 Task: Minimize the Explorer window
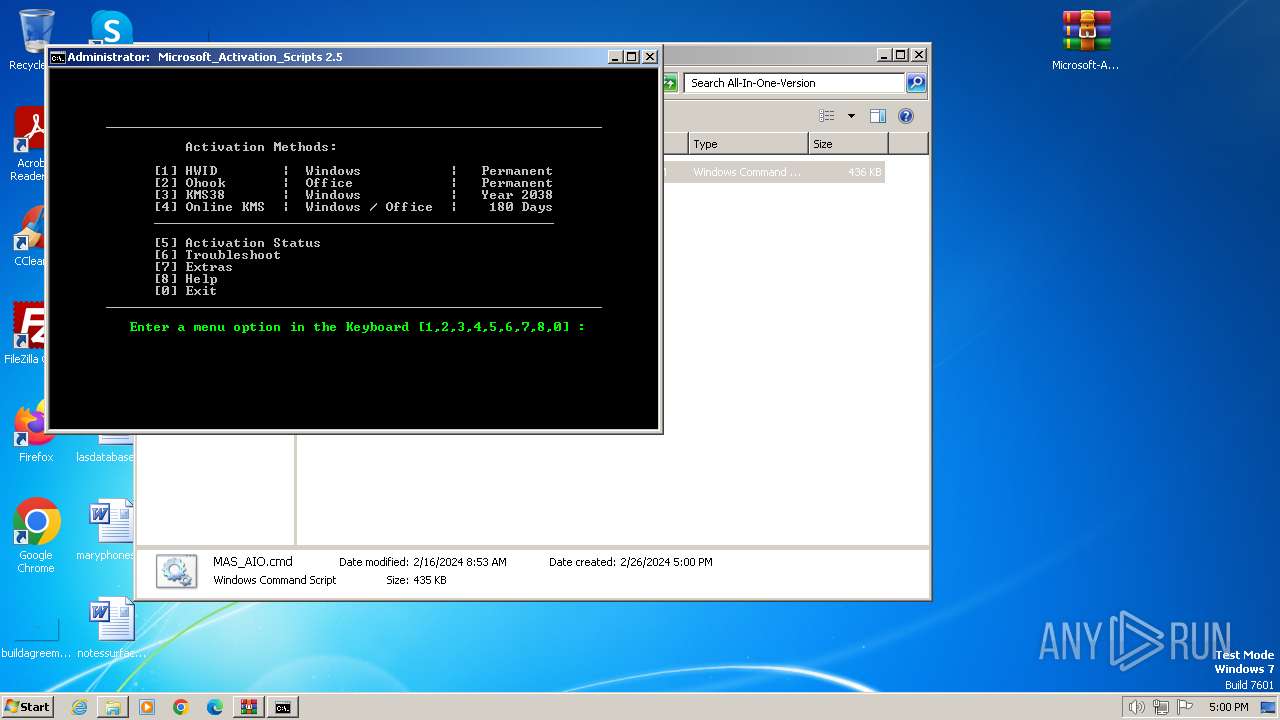pos(884,55)
